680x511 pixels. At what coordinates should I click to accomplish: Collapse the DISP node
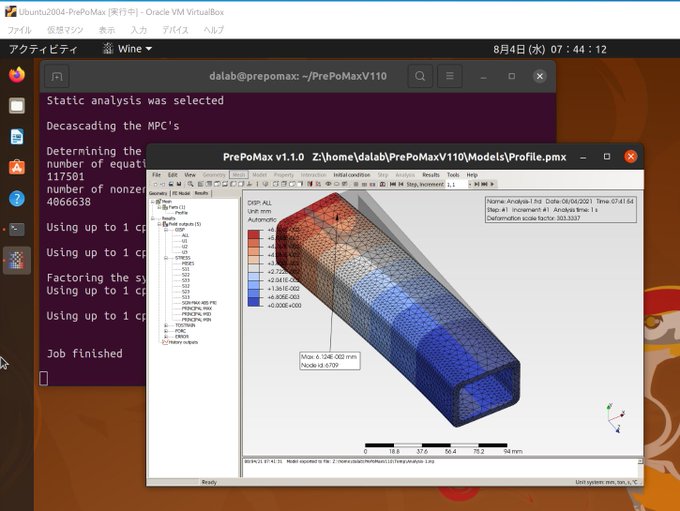click(166, 230)
